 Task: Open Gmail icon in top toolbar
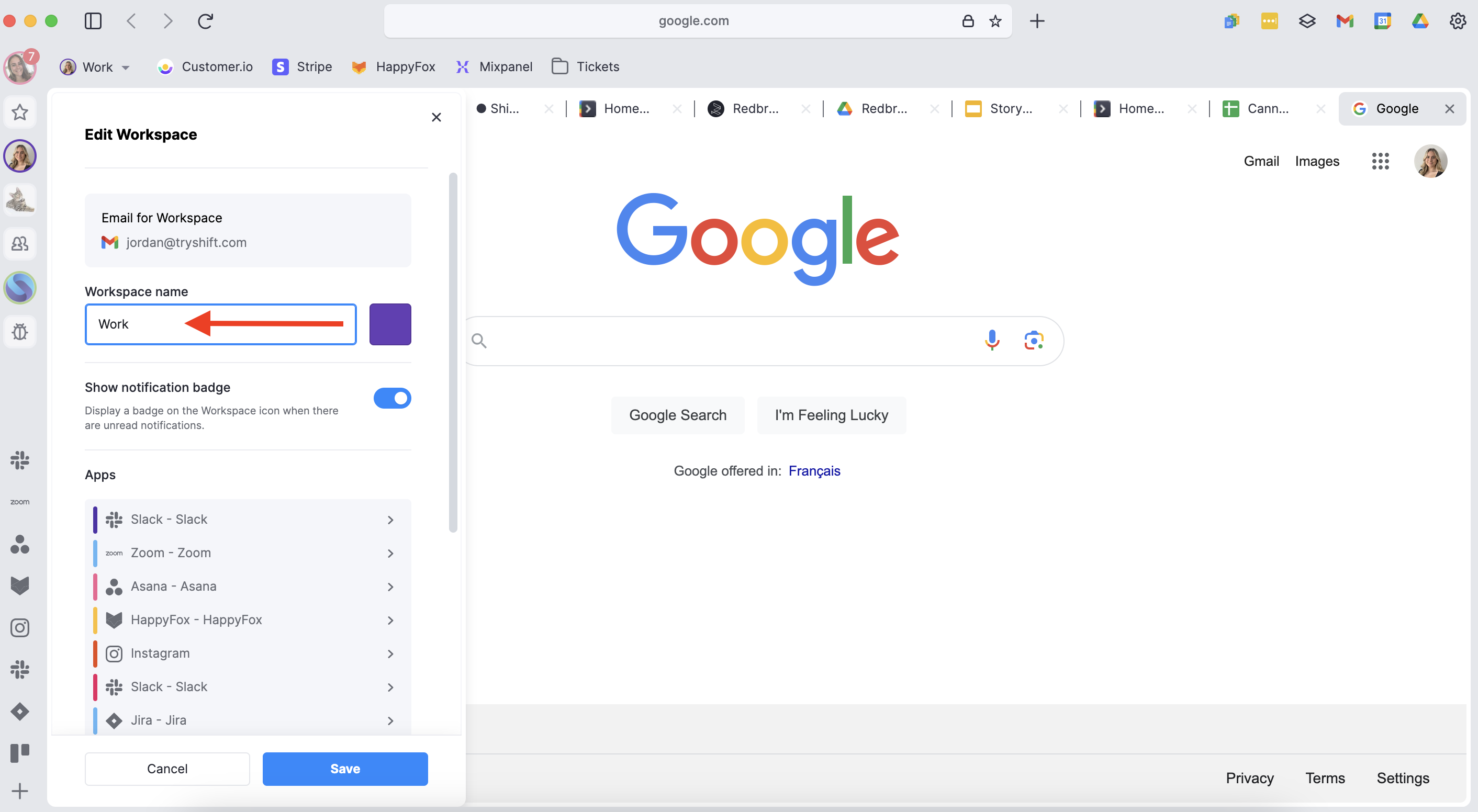(x=1345, y=21)
